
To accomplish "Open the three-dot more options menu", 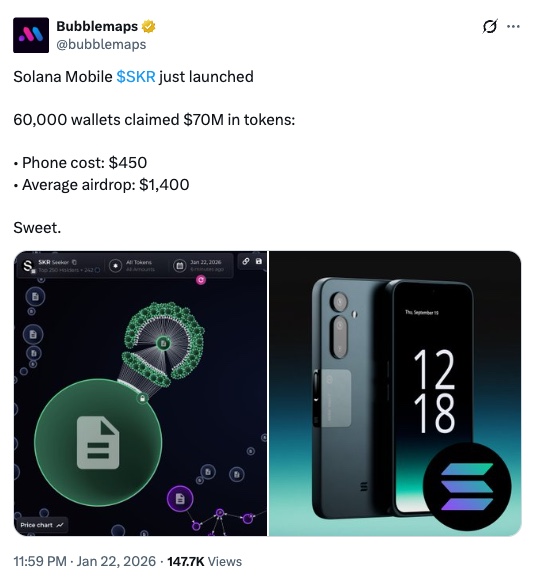I will click(x=513, y=26).
